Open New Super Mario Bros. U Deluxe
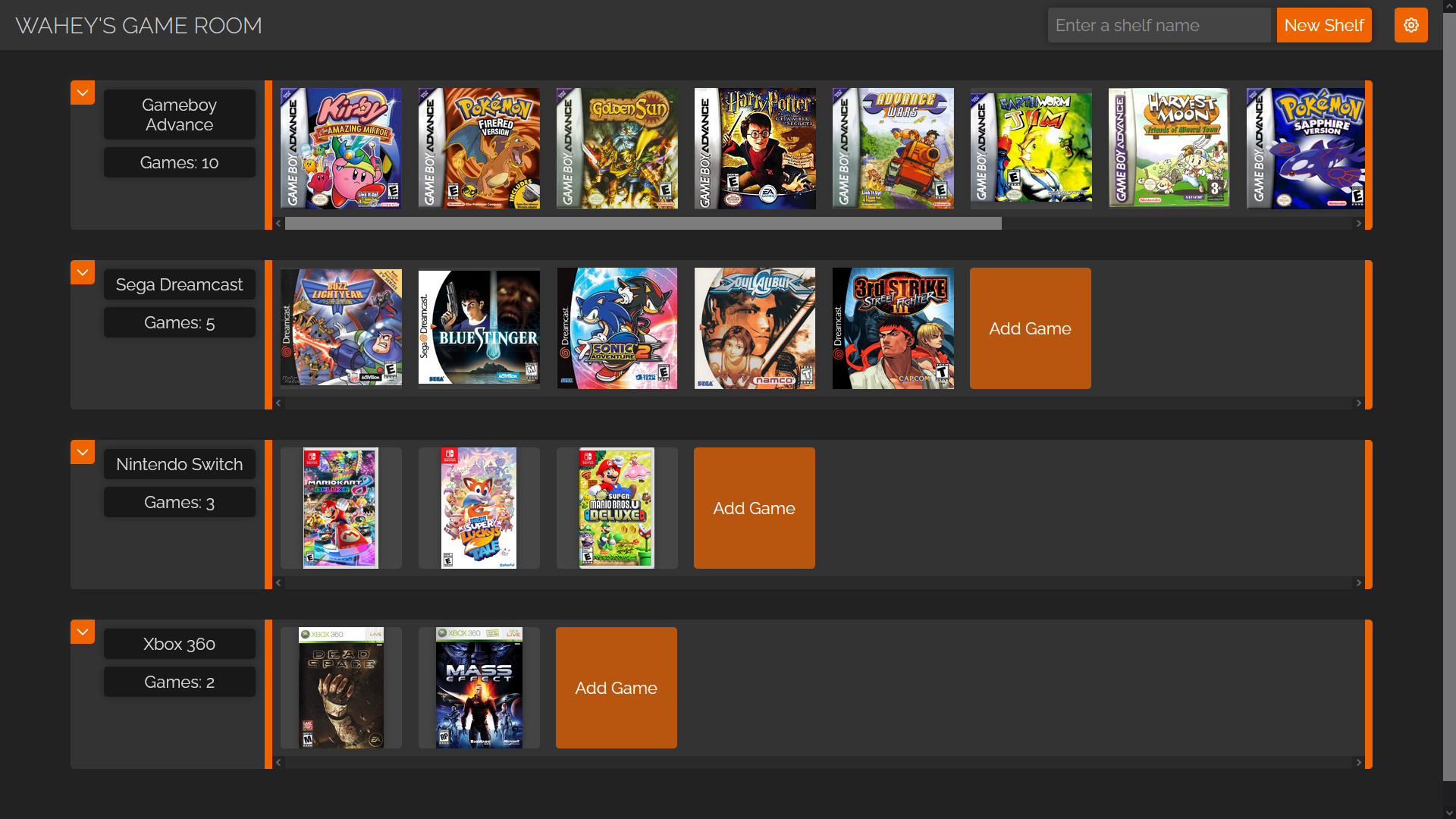1456x819 pixels. pyautogui.click(x=617, y=508)
